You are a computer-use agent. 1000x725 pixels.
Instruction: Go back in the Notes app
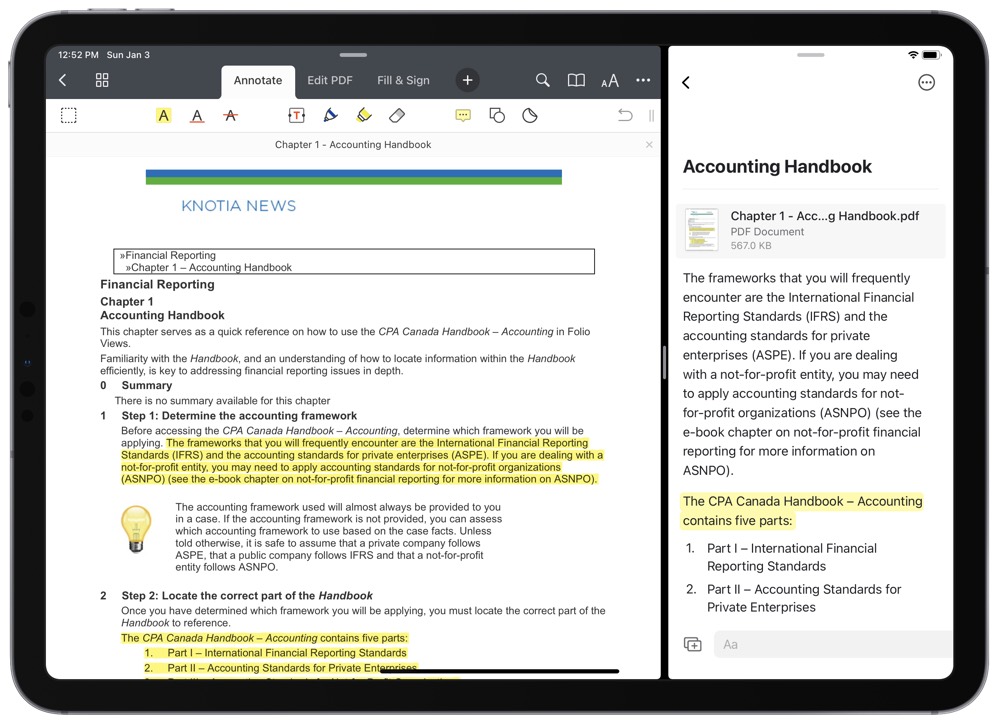(686, 82)
